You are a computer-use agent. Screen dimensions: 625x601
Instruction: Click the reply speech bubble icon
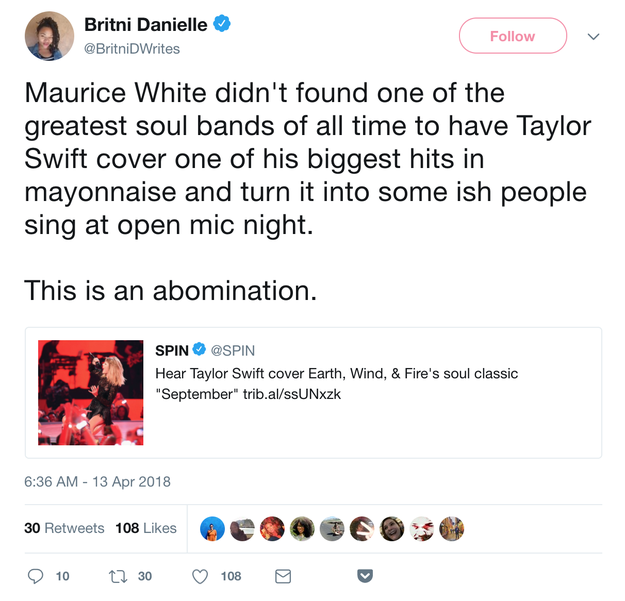point(36,576)
